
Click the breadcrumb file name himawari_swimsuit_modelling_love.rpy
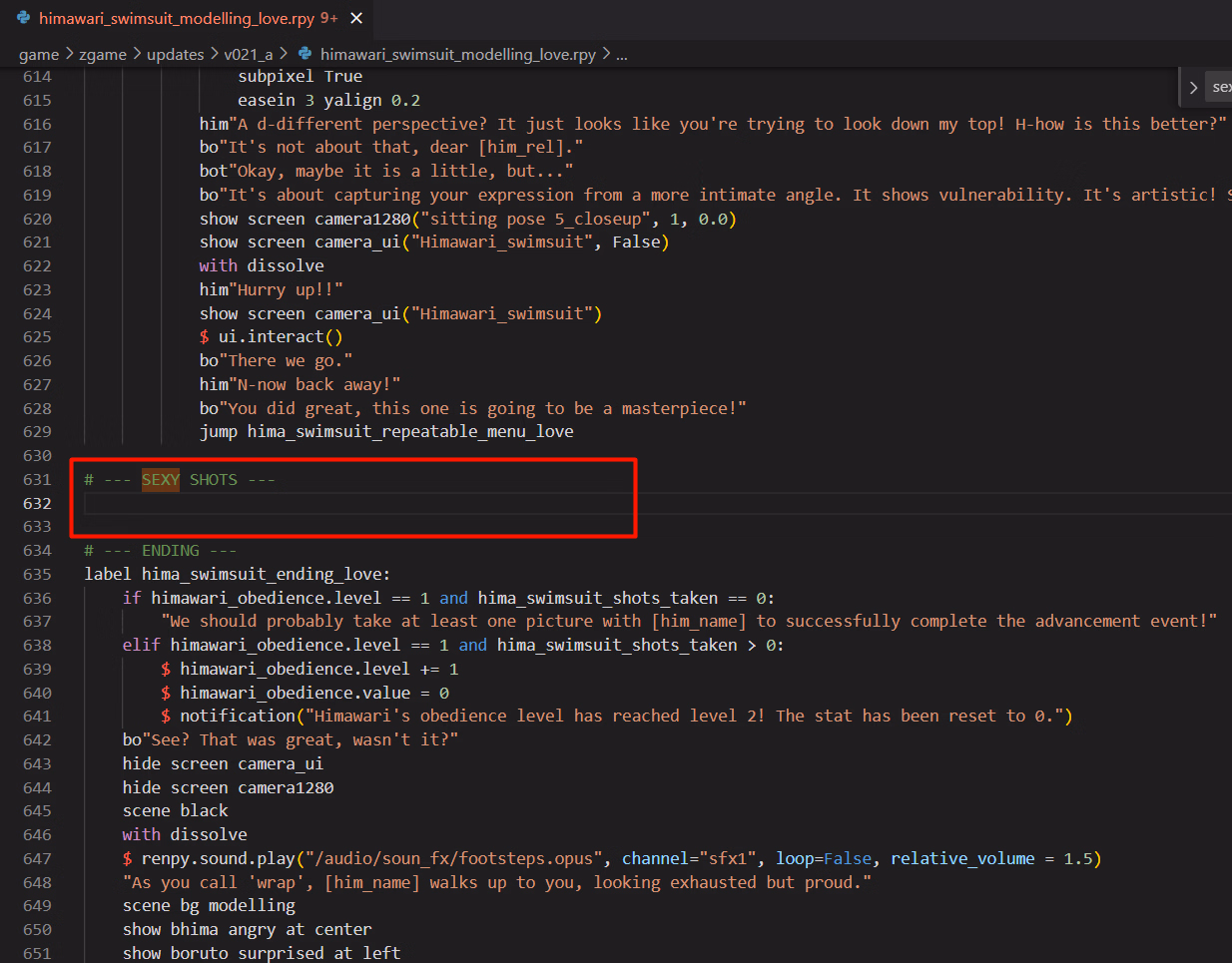click(457, 54)
